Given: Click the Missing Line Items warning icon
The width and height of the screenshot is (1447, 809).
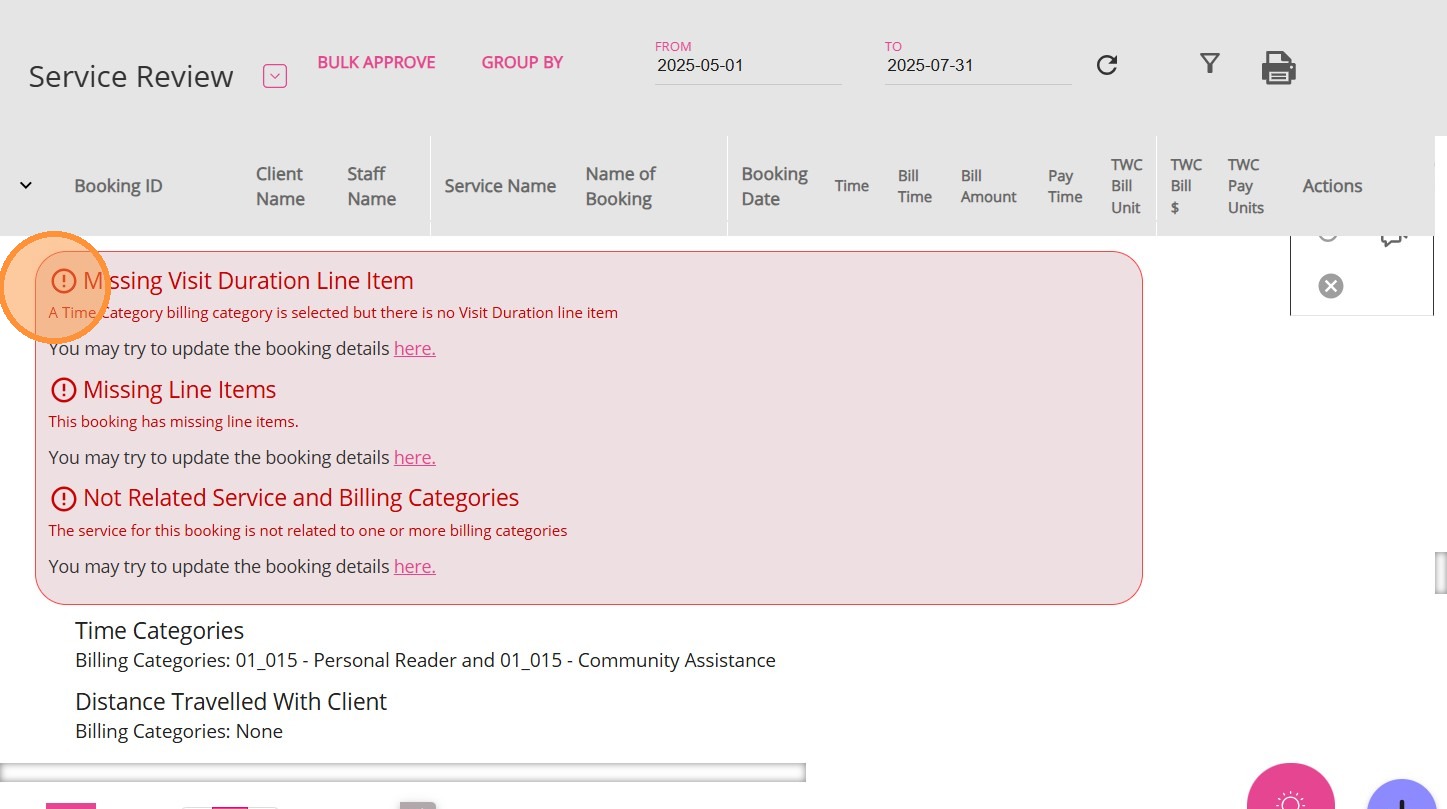Looking at the screenshot, I should pos(63,390).
